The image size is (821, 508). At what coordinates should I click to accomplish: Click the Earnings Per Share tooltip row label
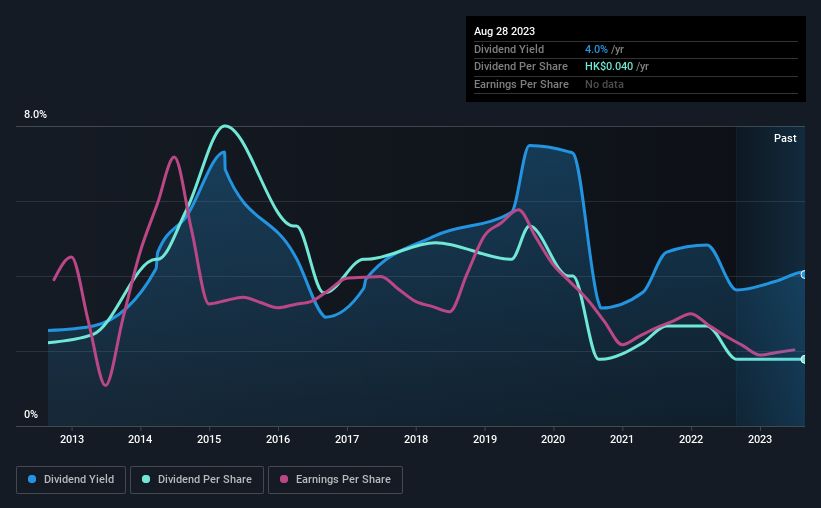(x=522, y=84)
